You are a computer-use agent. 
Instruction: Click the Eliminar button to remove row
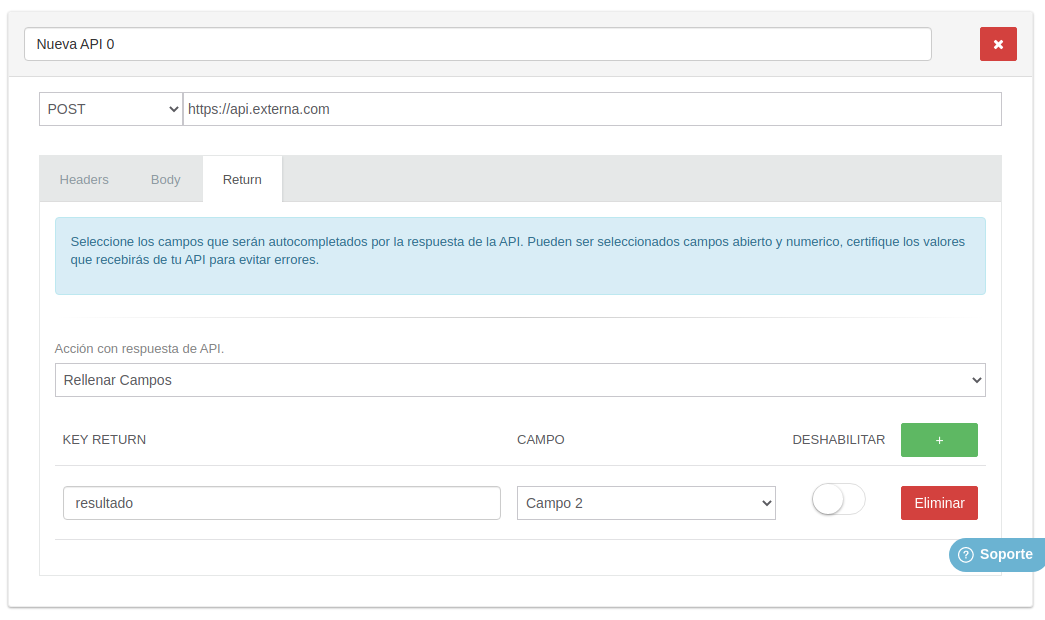point(938,503)
